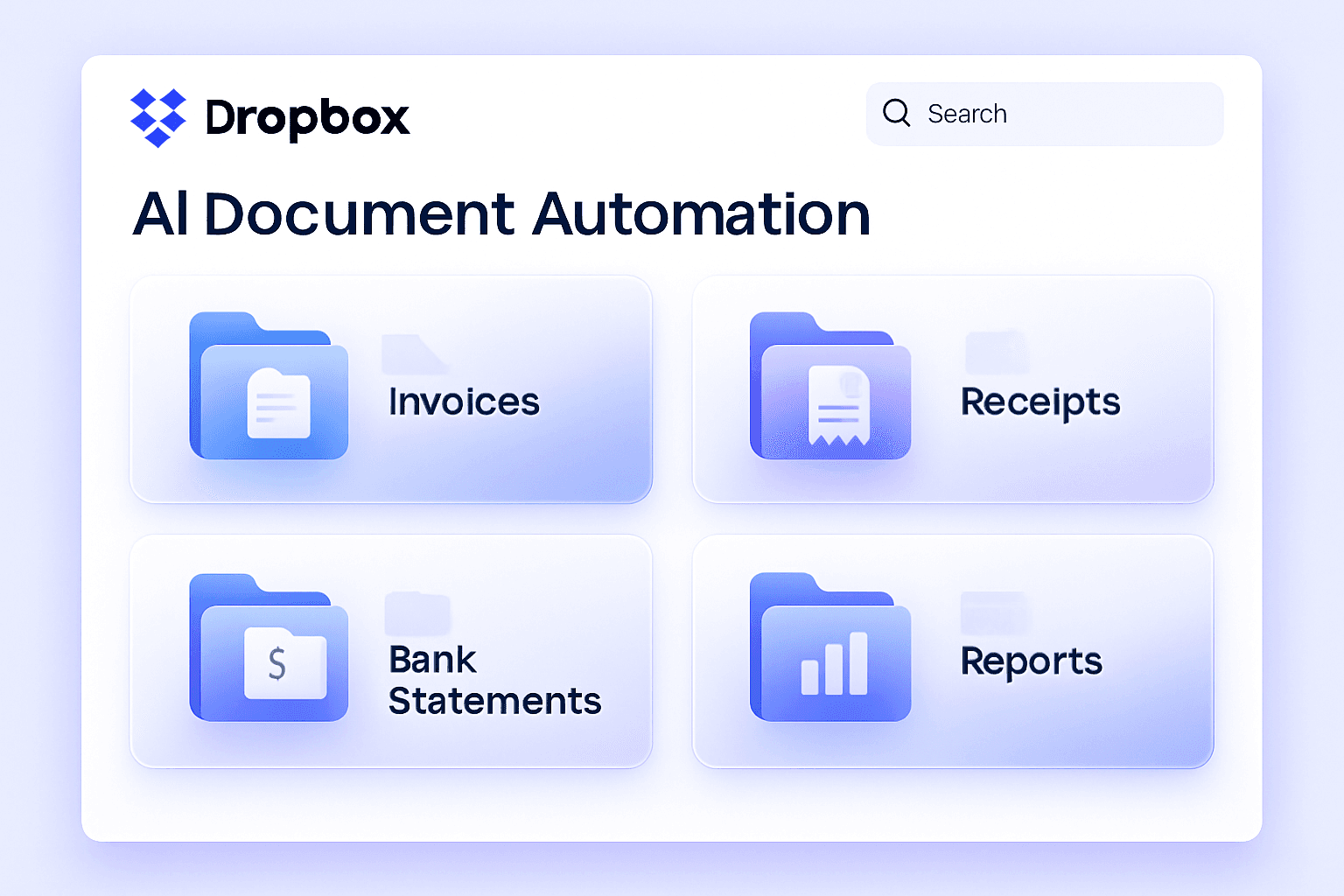This screenshot has width=1344, height=896.
Task: Open the Receipts folder icon
Action: pyautogui.click(x=829, y=386)
